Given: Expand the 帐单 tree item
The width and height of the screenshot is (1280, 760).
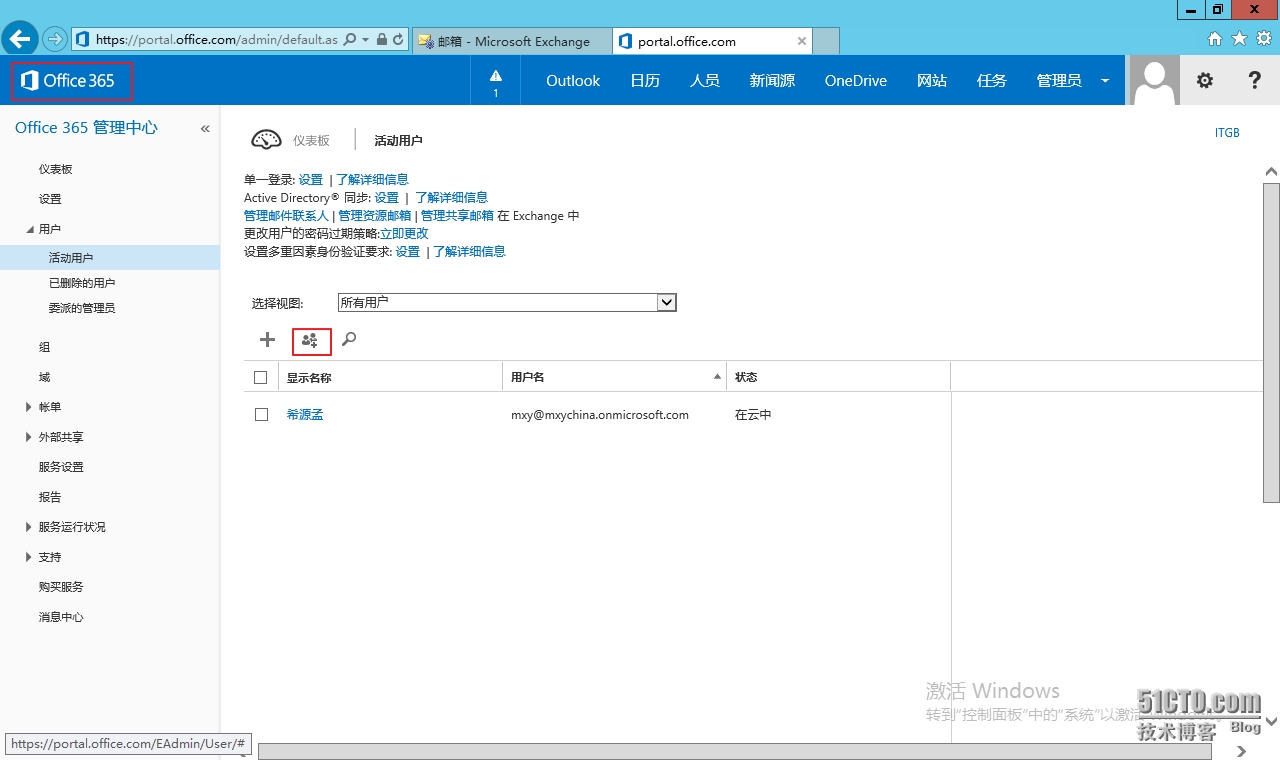Looking at the screenshot, I should (x=28, y=407).
